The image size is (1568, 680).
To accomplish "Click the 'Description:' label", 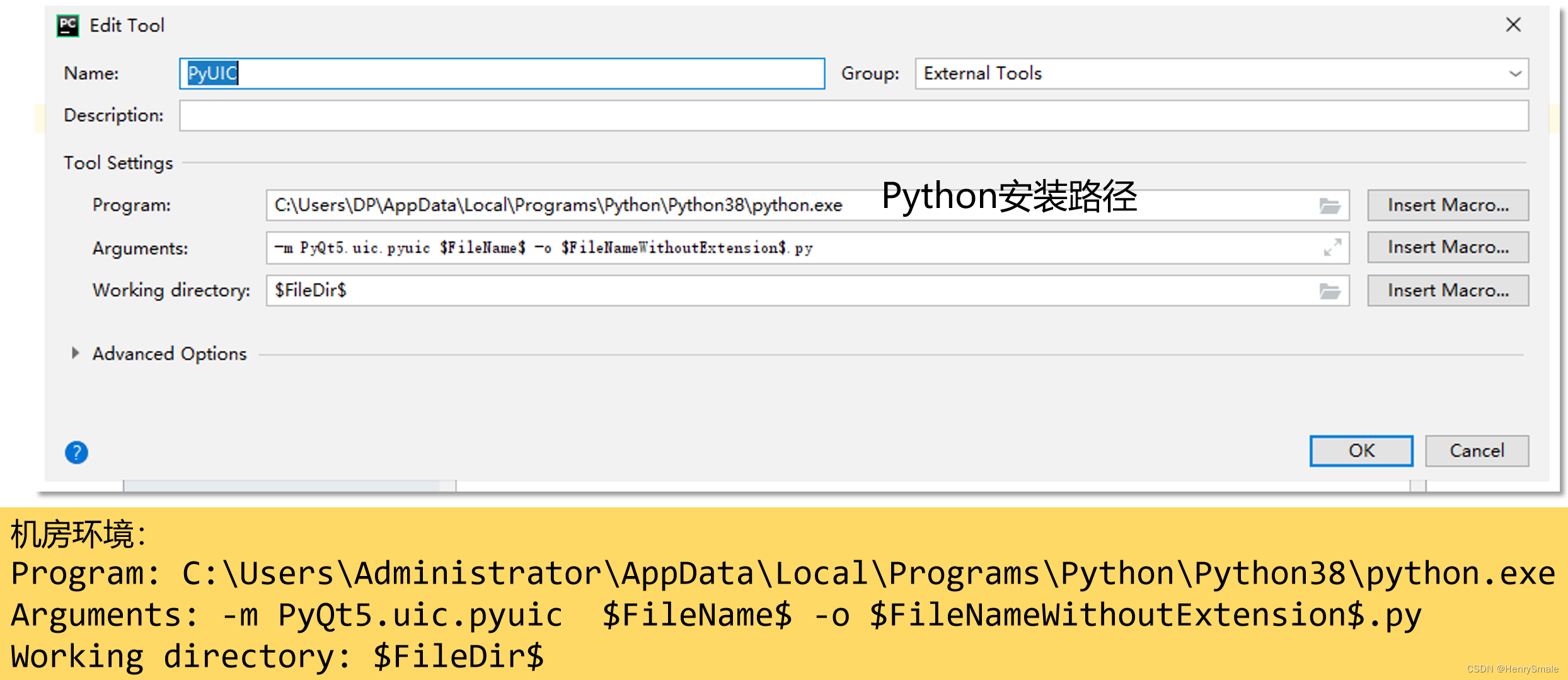I will pos(113,115).
